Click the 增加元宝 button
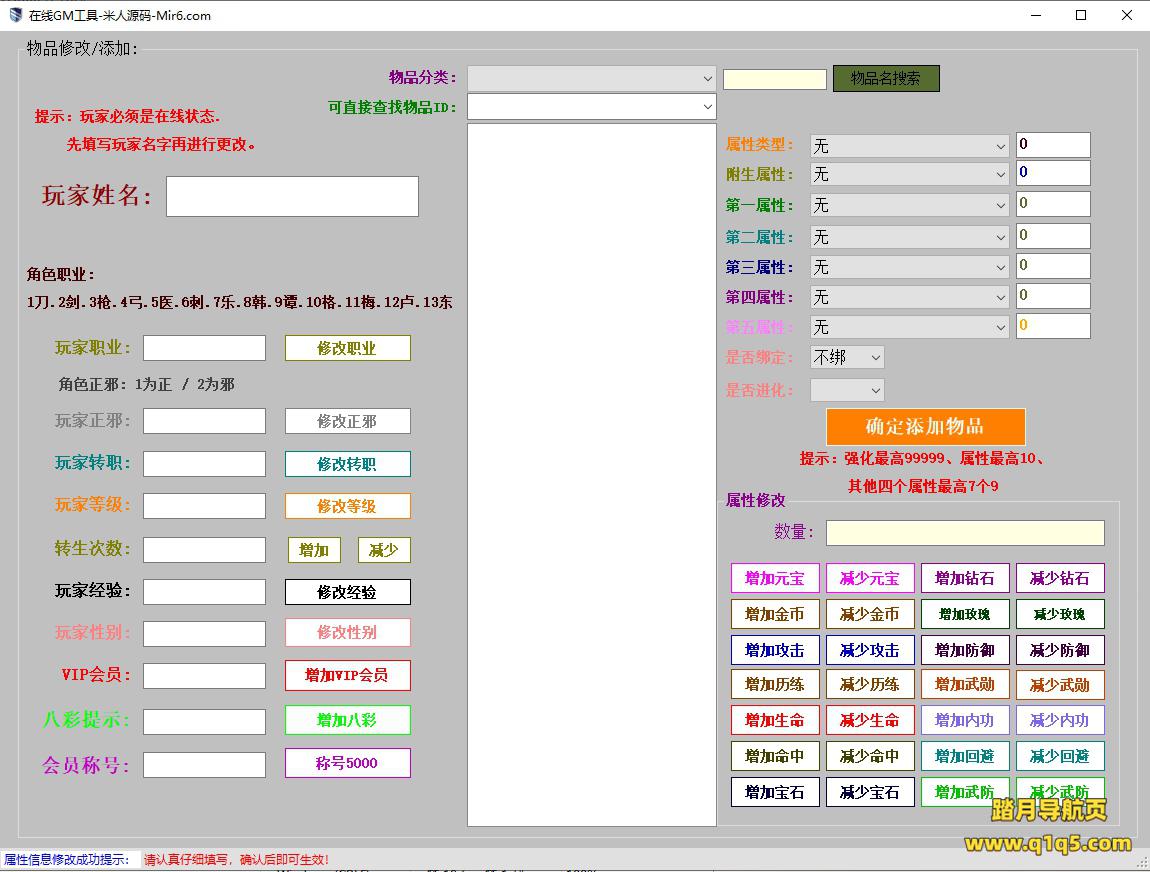Viewport: 1150px width, 872px height. pos(775,578)
